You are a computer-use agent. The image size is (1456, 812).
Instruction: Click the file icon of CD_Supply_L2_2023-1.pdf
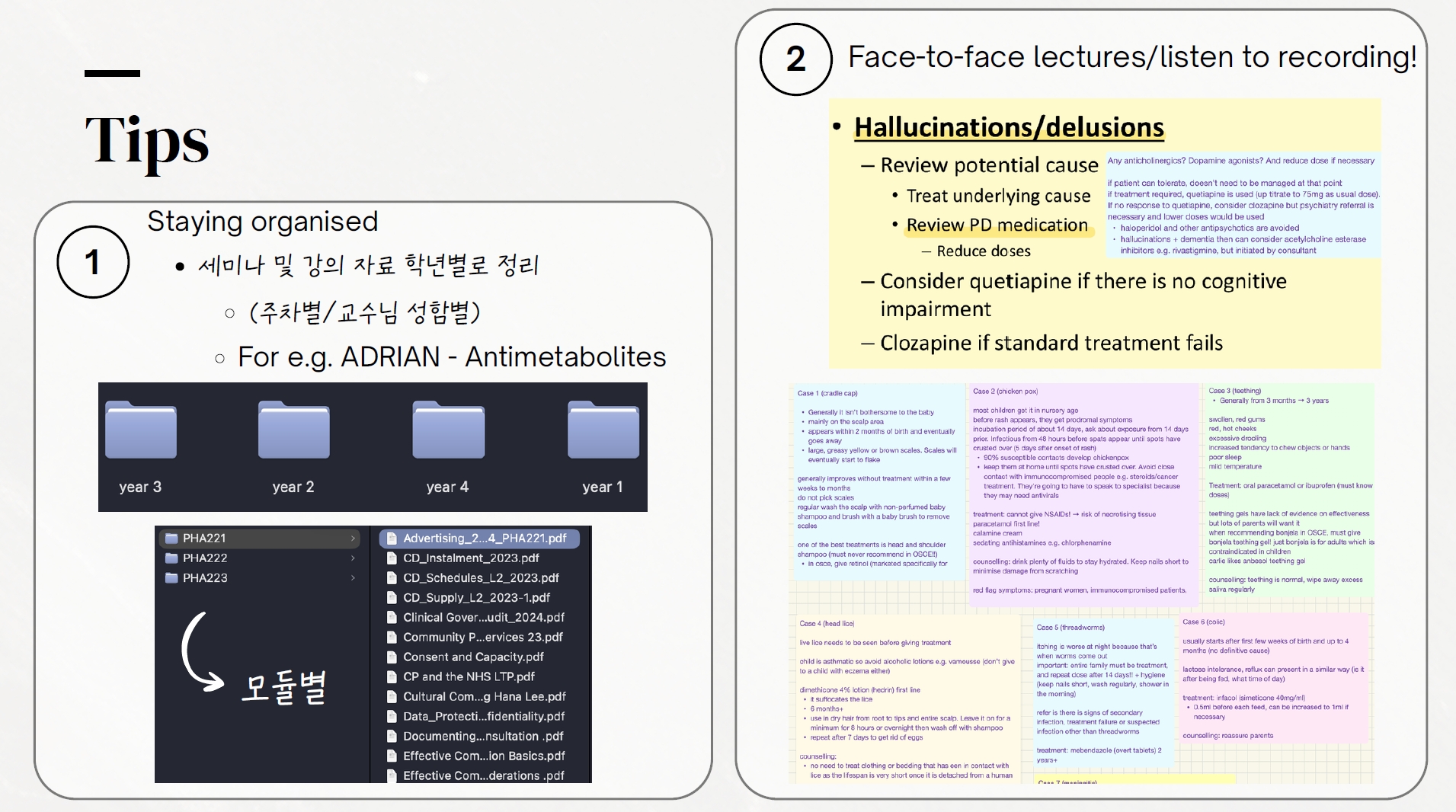[x=392, y=597]
